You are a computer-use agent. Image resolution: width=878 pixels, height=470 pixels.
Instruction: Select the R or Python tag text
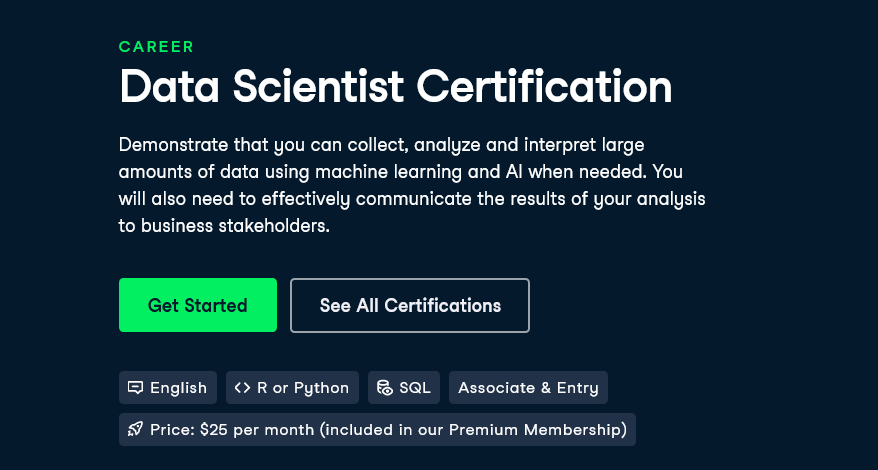(x=303, y=388)
